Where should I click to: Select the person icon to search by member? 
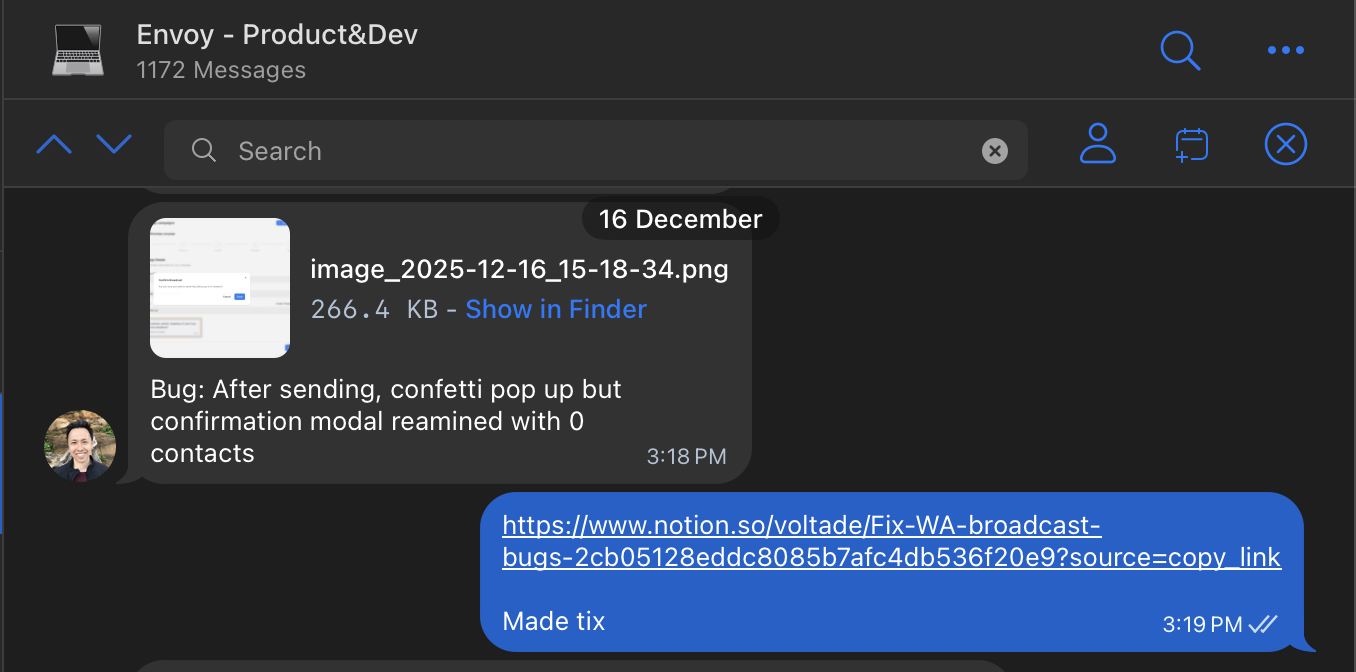click(x=1098, y=144)
